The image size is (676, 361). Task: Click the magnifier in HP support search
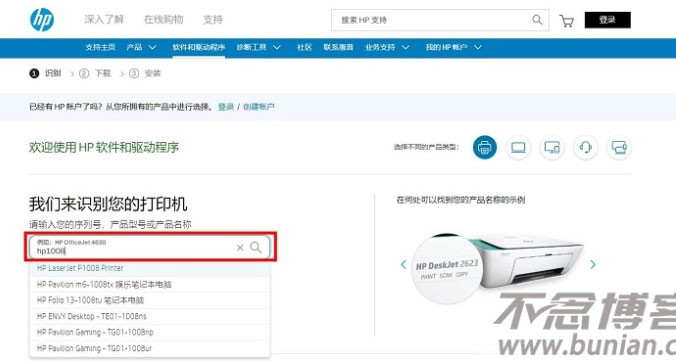pos(537,19)
